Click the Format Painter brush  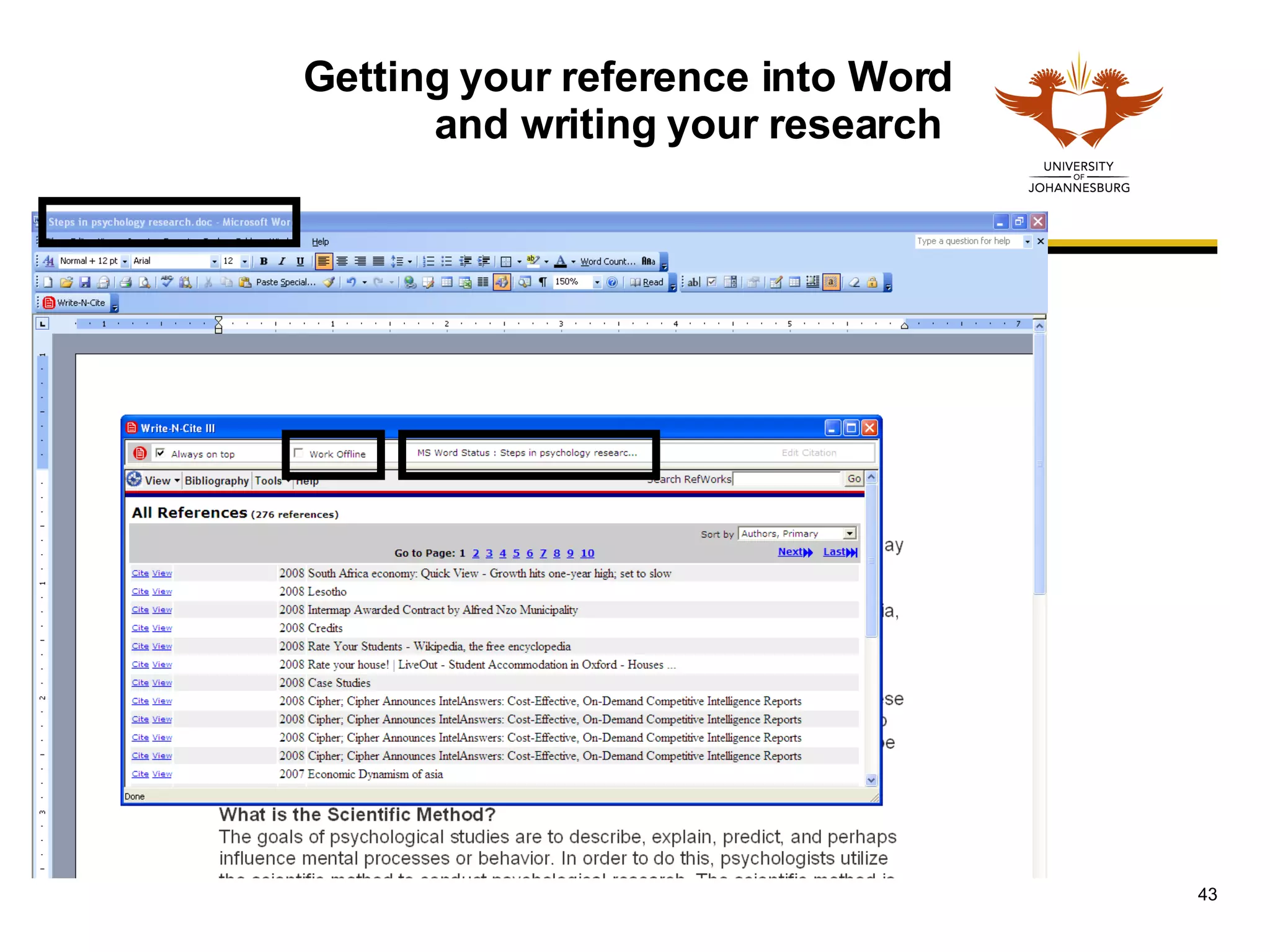tap(329, 283)
